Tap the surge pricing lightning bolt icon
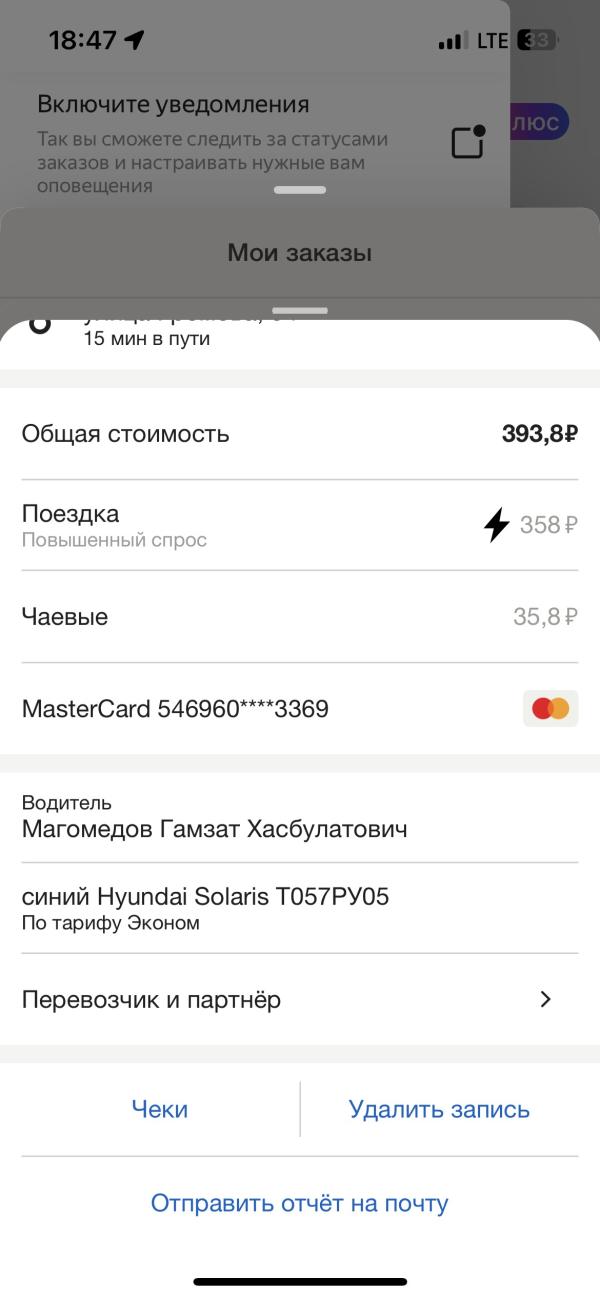Screen dimensions: 600x1297 coord(496,524)
